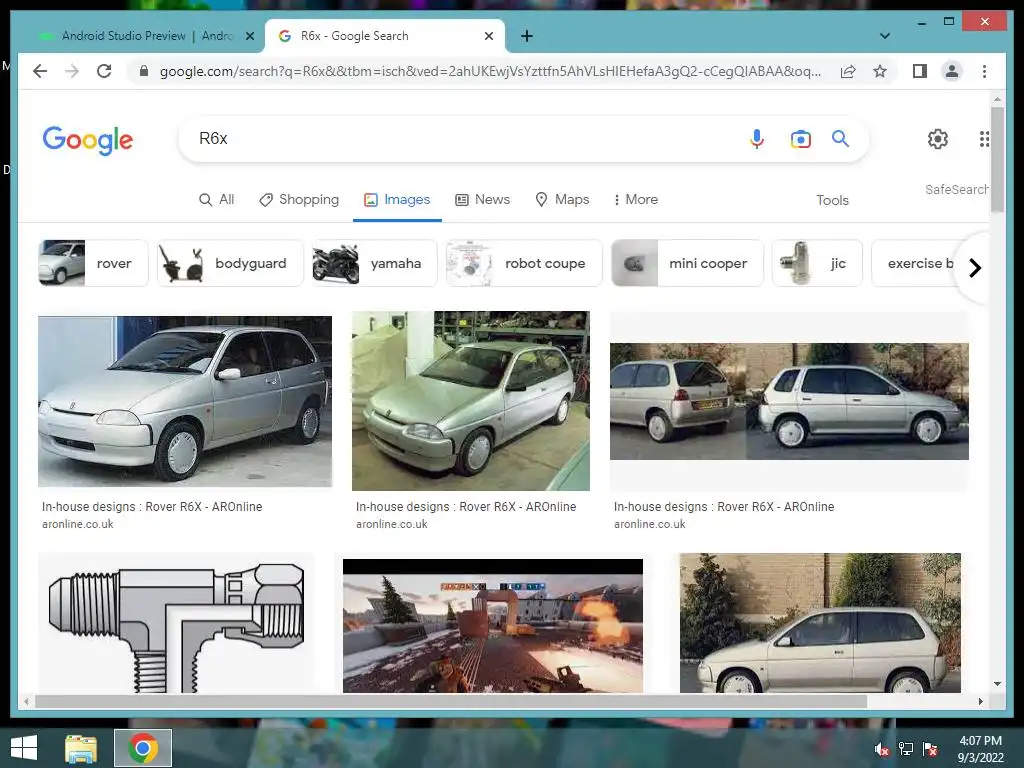
Task: Click the horizontal scrollbar thumb
Action: [451, 701]
